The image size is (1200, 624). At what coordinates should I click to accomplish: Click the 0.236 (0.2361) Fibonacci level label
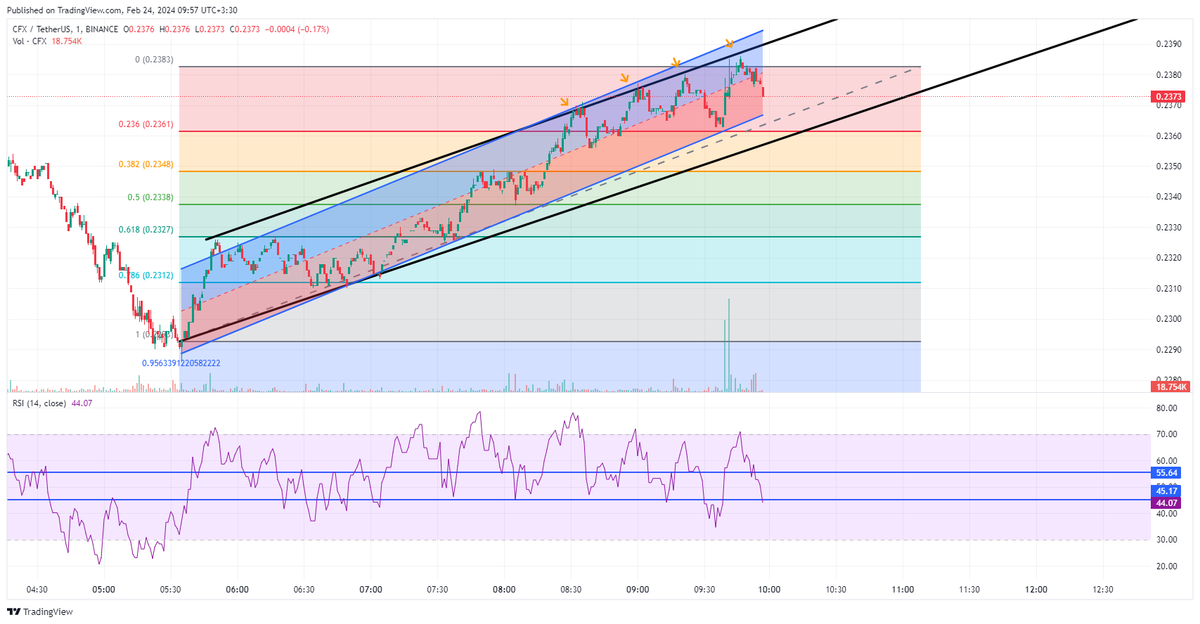coord(145,125)
